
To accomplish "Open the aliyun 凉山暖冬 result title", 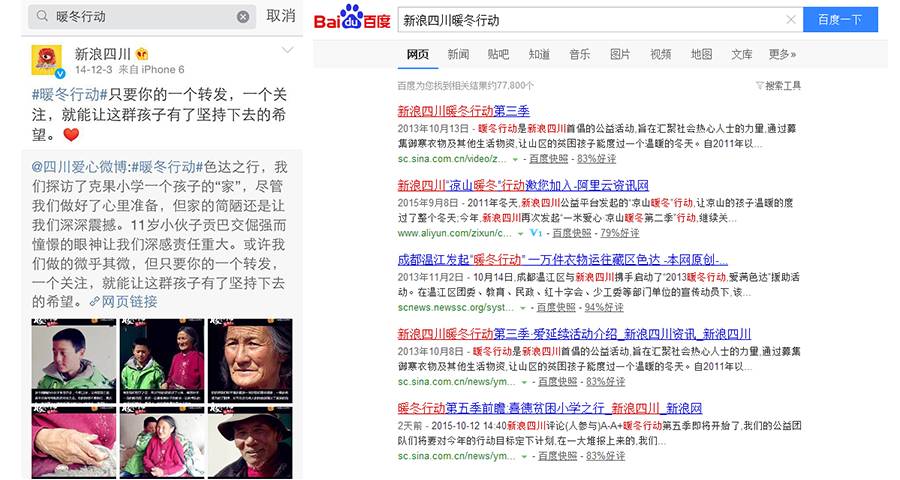I will pos(523,185).
